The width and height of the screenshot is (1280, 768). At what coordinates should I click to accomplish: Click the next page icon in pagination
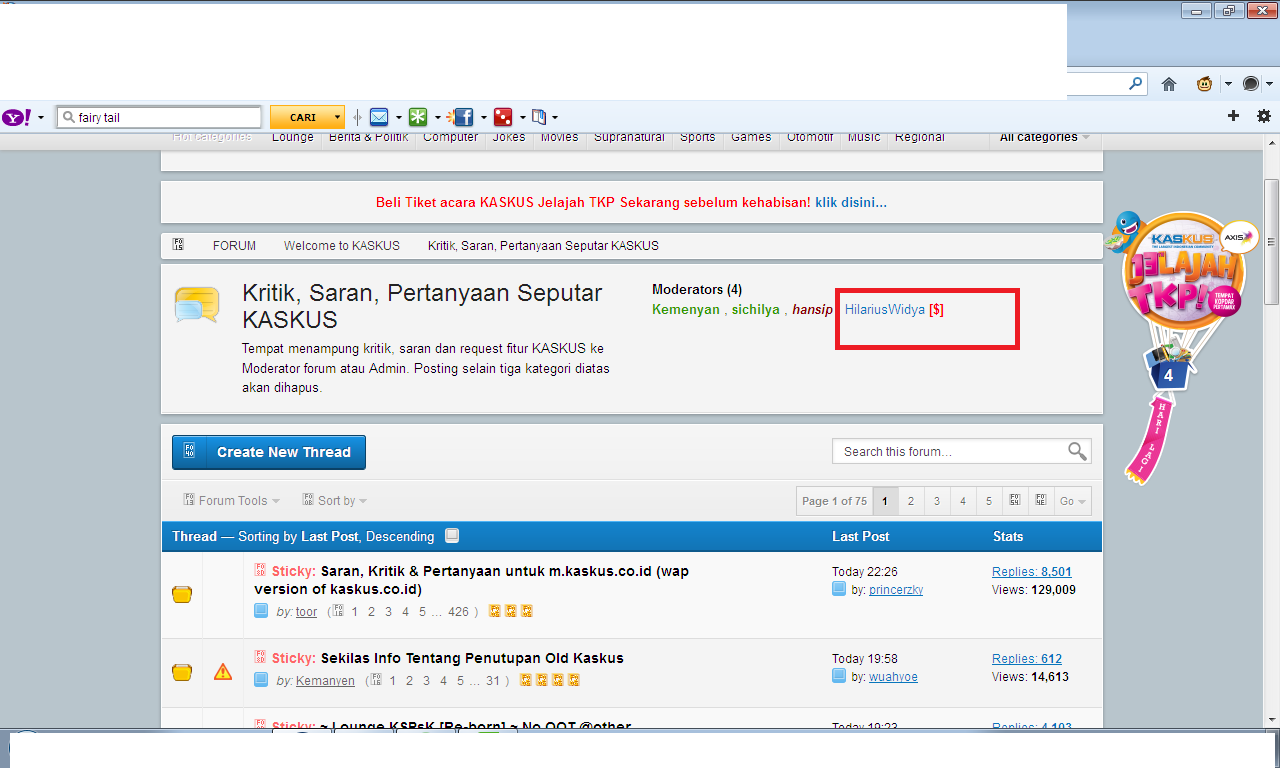[x=1014, y=501]
